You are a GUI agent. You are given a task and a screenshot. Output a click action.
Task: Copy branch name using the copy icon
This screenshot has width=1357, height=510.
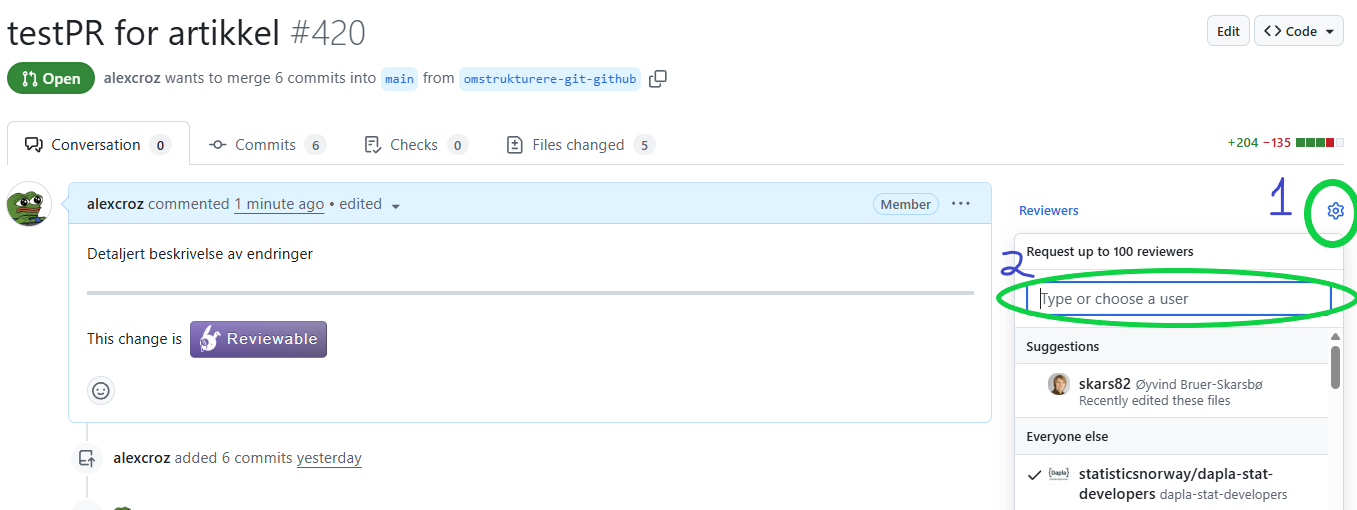pyautogui.click(x=657, y=79)
